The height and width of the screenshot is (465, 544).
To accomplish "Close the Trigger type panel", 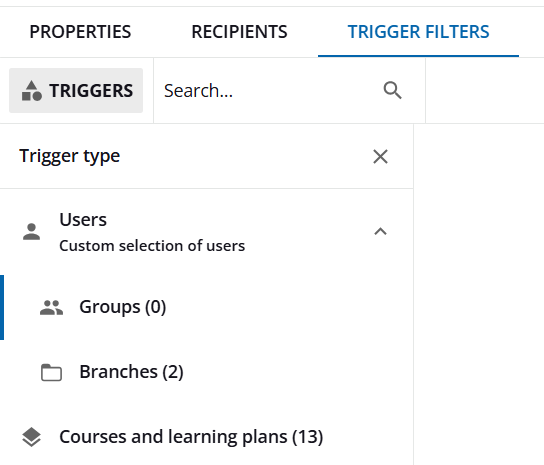I will [x=380, y=157].
